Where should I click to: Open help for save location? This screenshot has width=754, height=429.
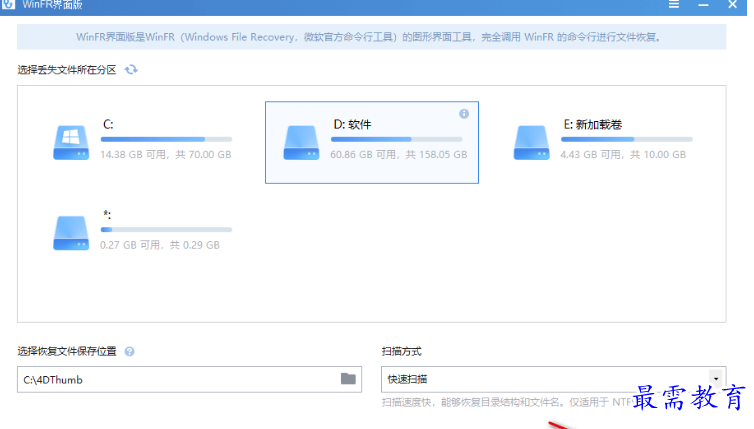pyautogui.click(x=129, y=352)
